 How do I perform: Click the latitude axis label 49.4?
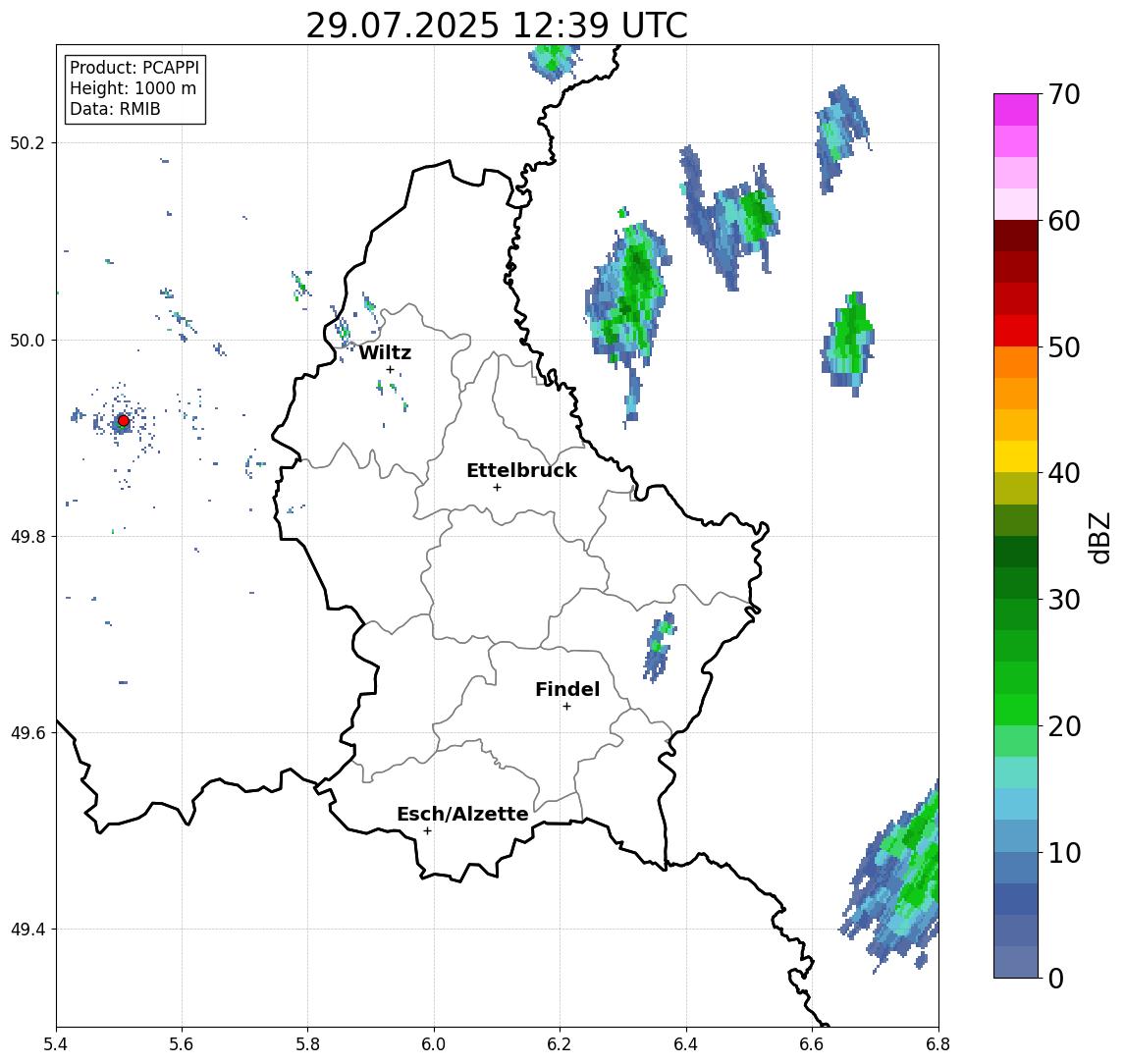point(27,930)
